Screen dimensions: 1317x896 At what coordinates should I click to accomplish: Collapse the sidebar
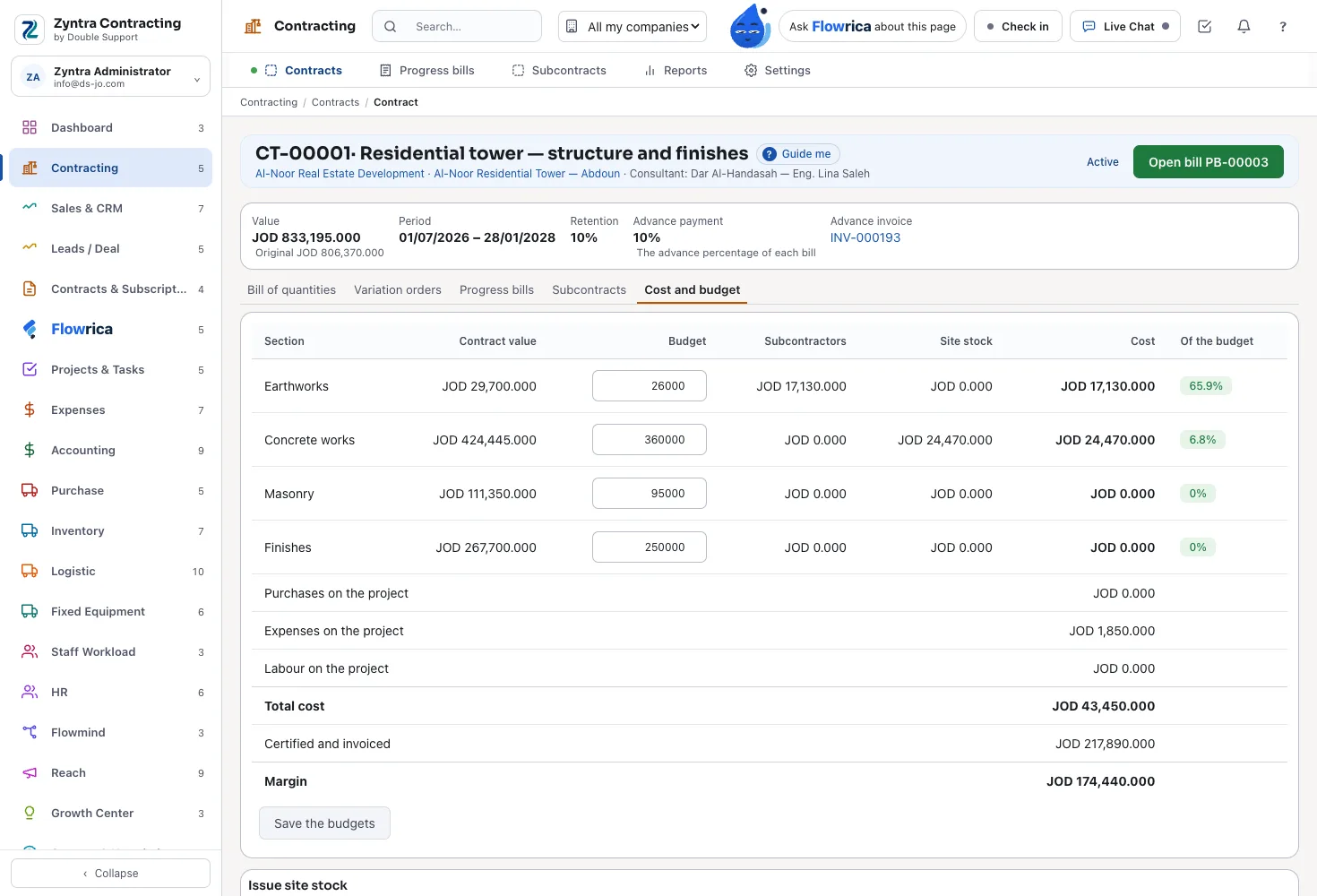point(110,873)
